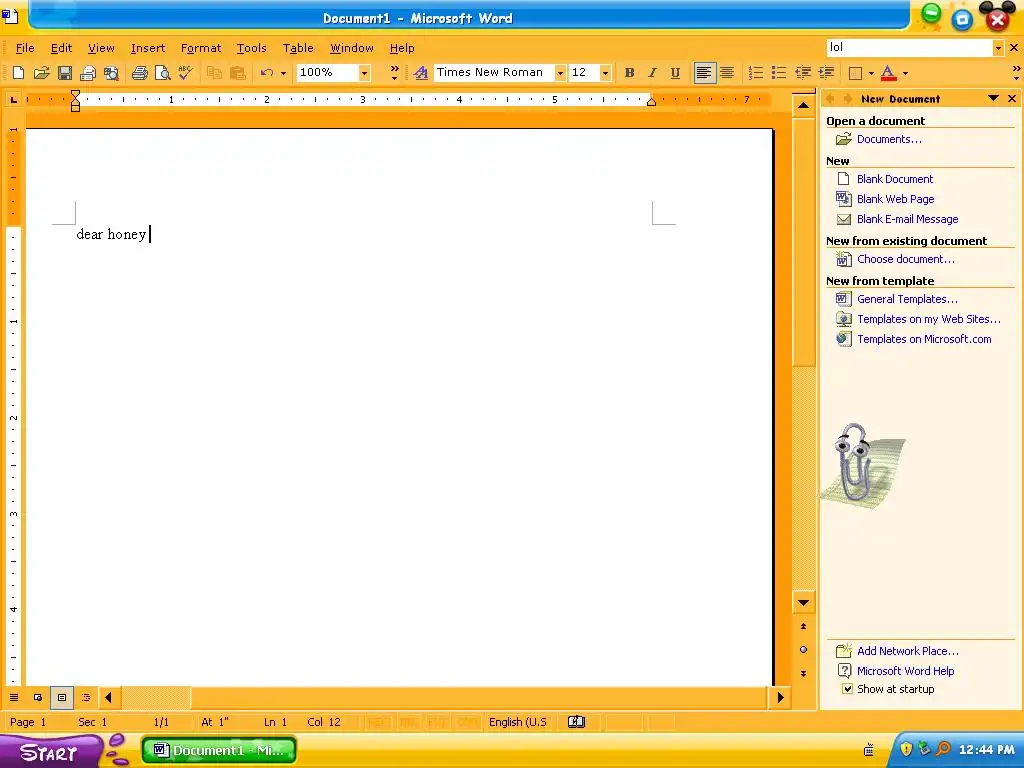Click the Start button on the taskbar
The image size is (1024, 768).
(48, 752)
